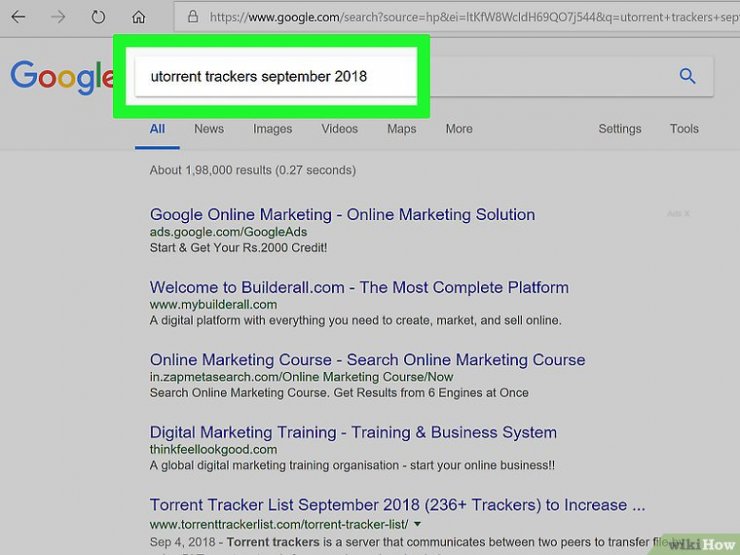Select the All results tab

(157, 129)
